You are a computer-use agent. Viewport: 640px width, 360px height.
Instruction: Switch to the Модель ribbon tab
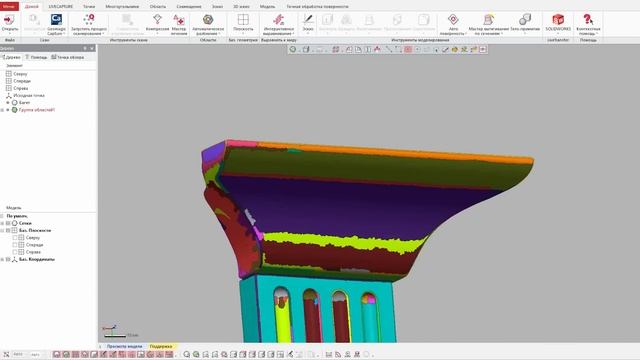pos(267,7)
